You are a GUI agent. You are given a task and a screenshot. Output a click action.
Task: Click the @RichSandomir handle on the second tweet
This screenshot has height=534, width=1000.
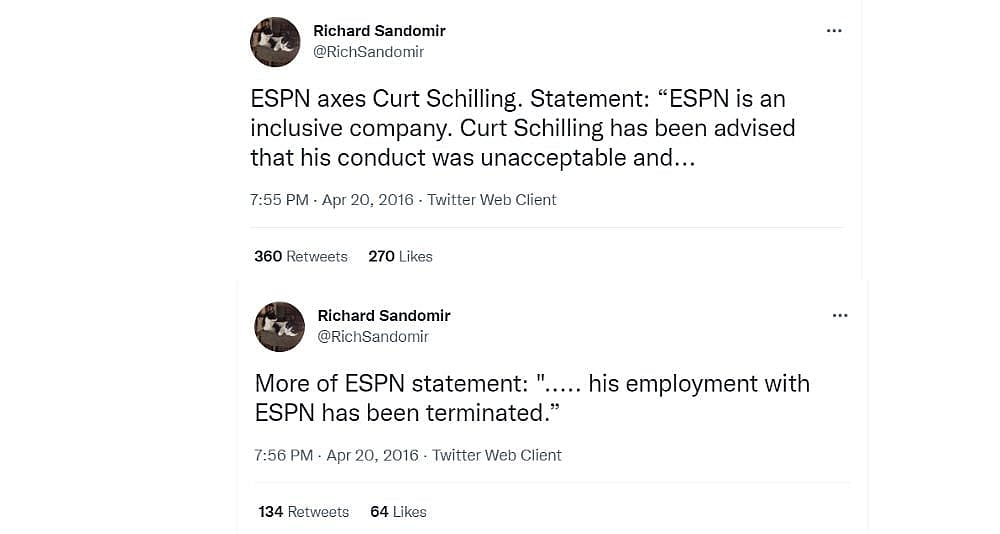click(373, 336)
